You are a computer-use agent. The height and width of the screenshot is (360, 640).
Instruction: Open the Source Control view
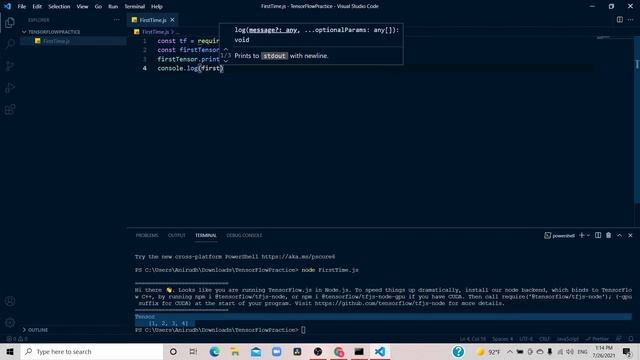(x=10, y=66)
